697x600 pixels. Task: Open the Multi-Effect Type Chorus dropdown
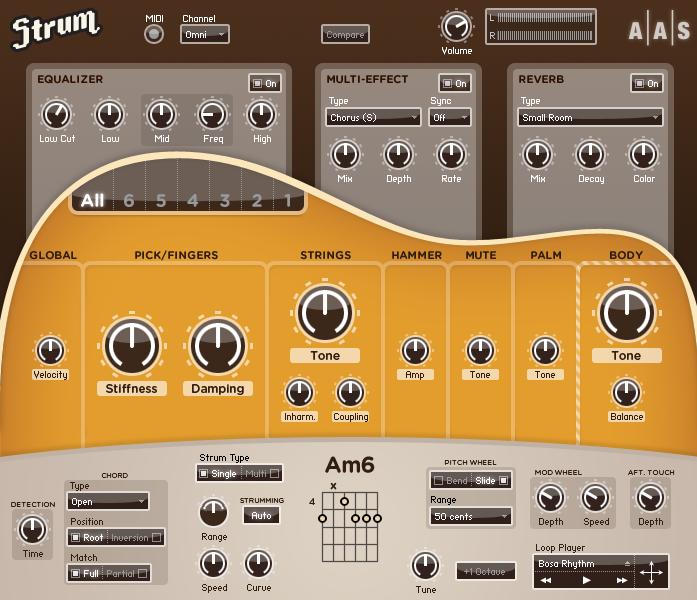click(x=373, y=117)
